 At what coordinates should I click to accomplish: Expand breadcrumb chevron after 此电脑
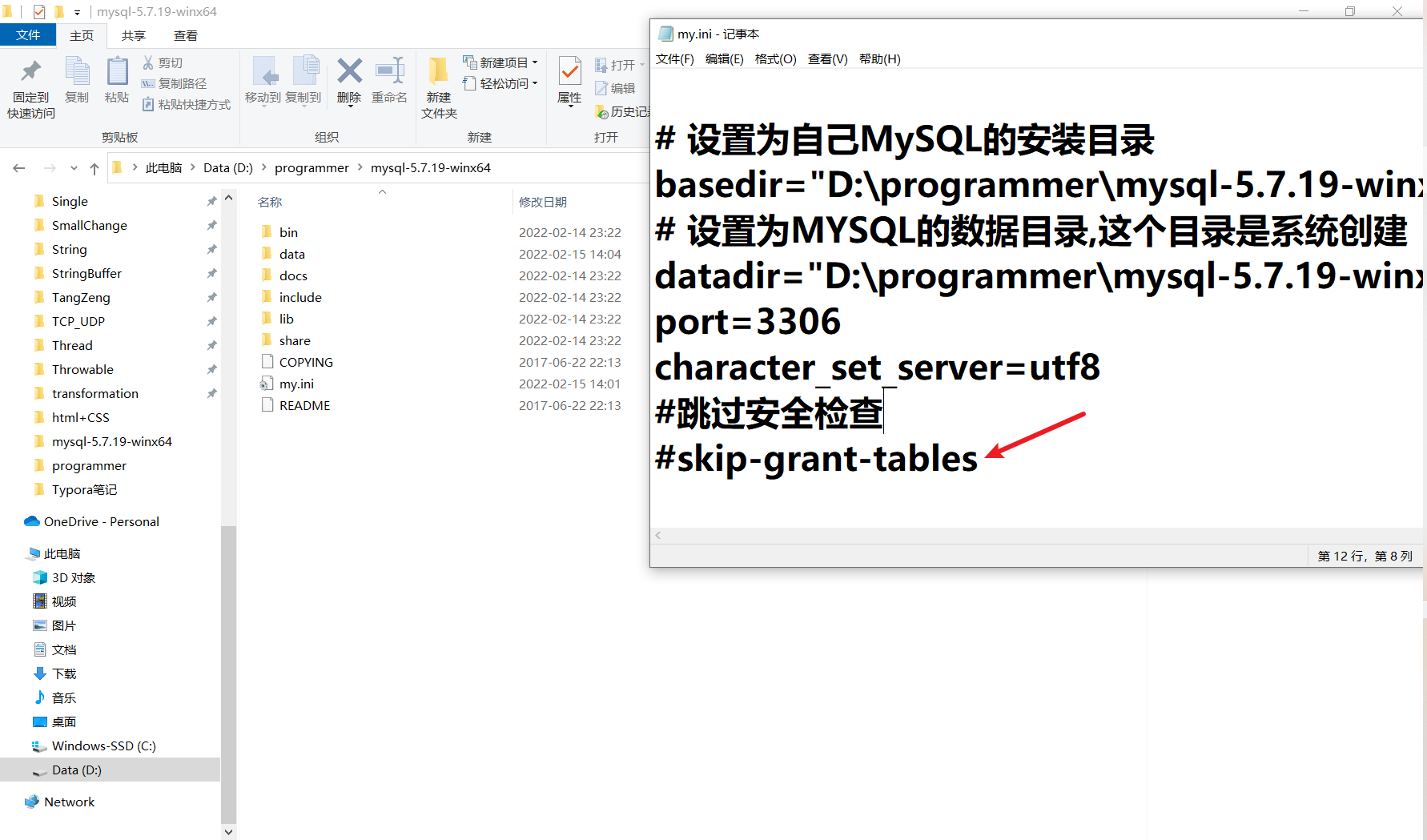192,167
